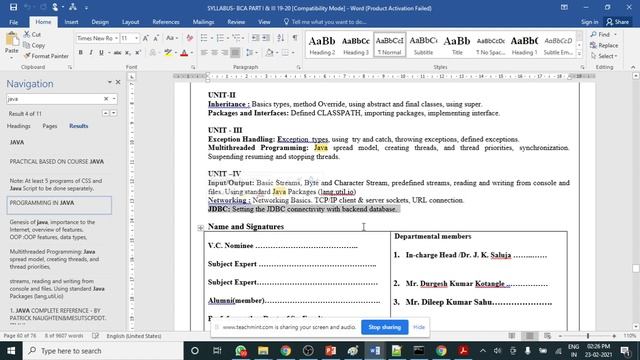Open the Borders dropdown
640x360 pixels.
coord(293,53)
